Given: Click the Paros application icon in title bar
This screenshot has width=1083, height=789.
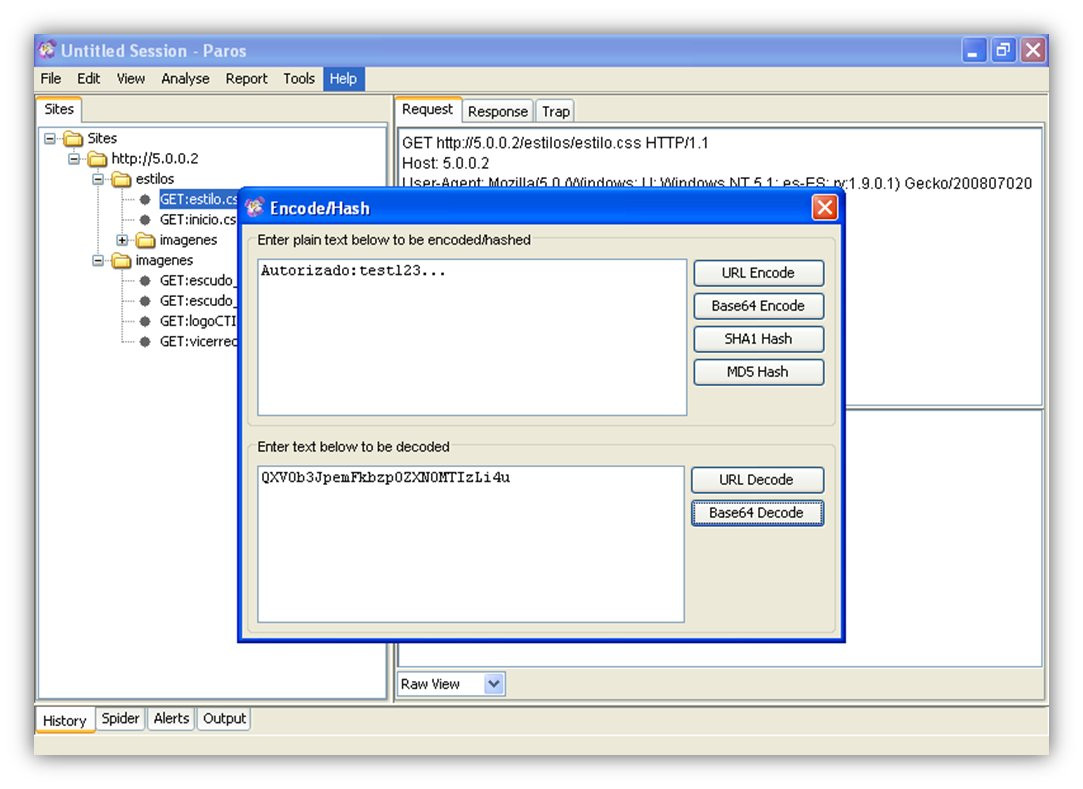Looking at the screenshot, I should coord(47,50).
